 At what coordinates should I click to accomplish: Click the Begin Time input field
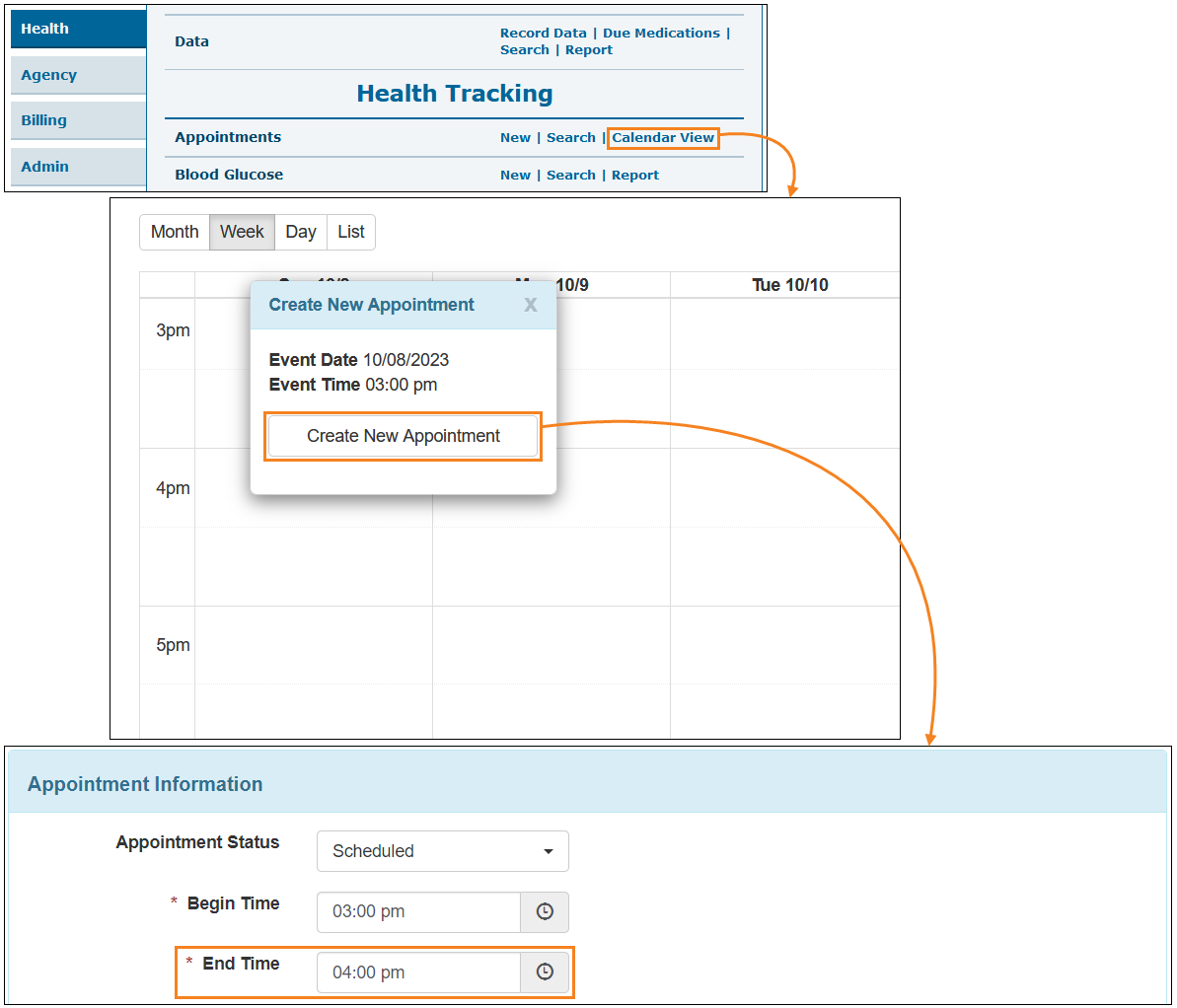[419, 911]
